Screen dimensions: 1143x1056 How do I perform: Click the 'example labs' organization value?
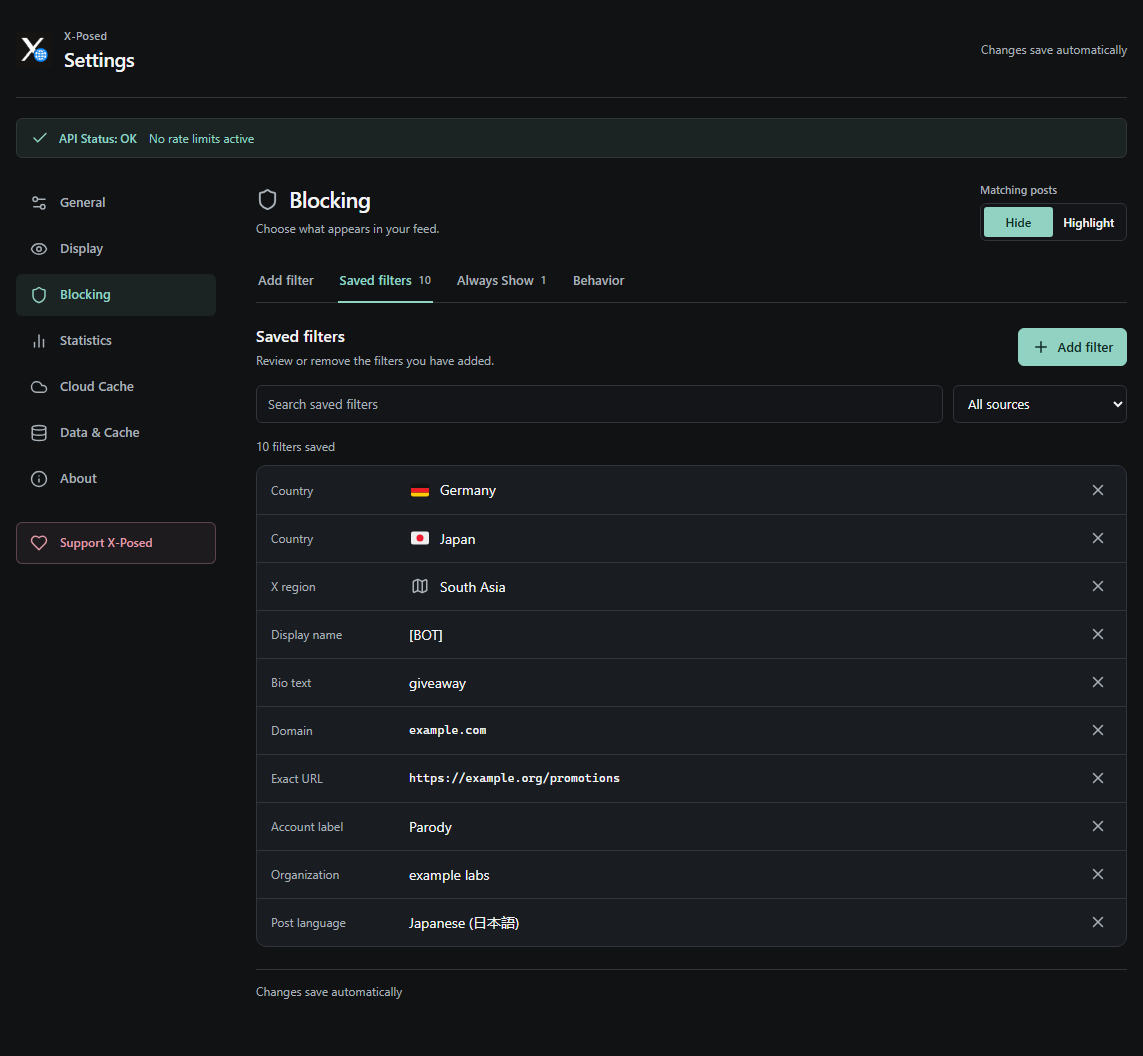click(449, 875)
